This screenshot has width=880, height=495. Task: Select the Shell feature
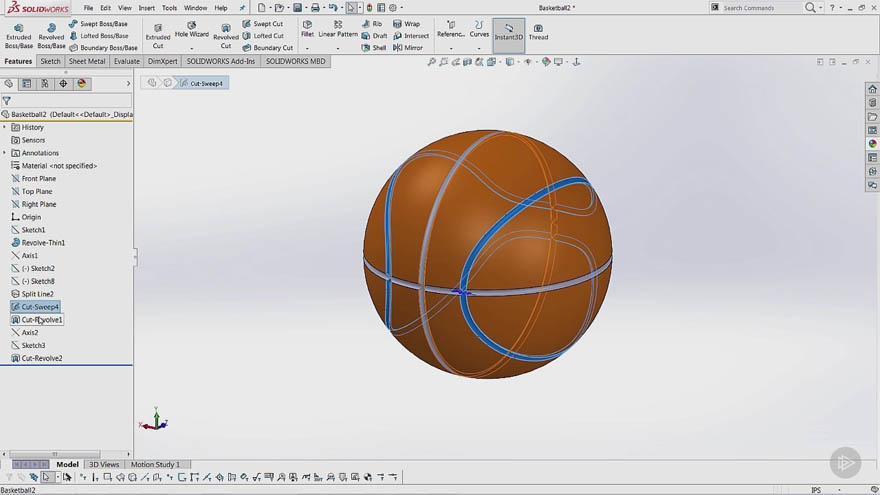pos(374,48)
